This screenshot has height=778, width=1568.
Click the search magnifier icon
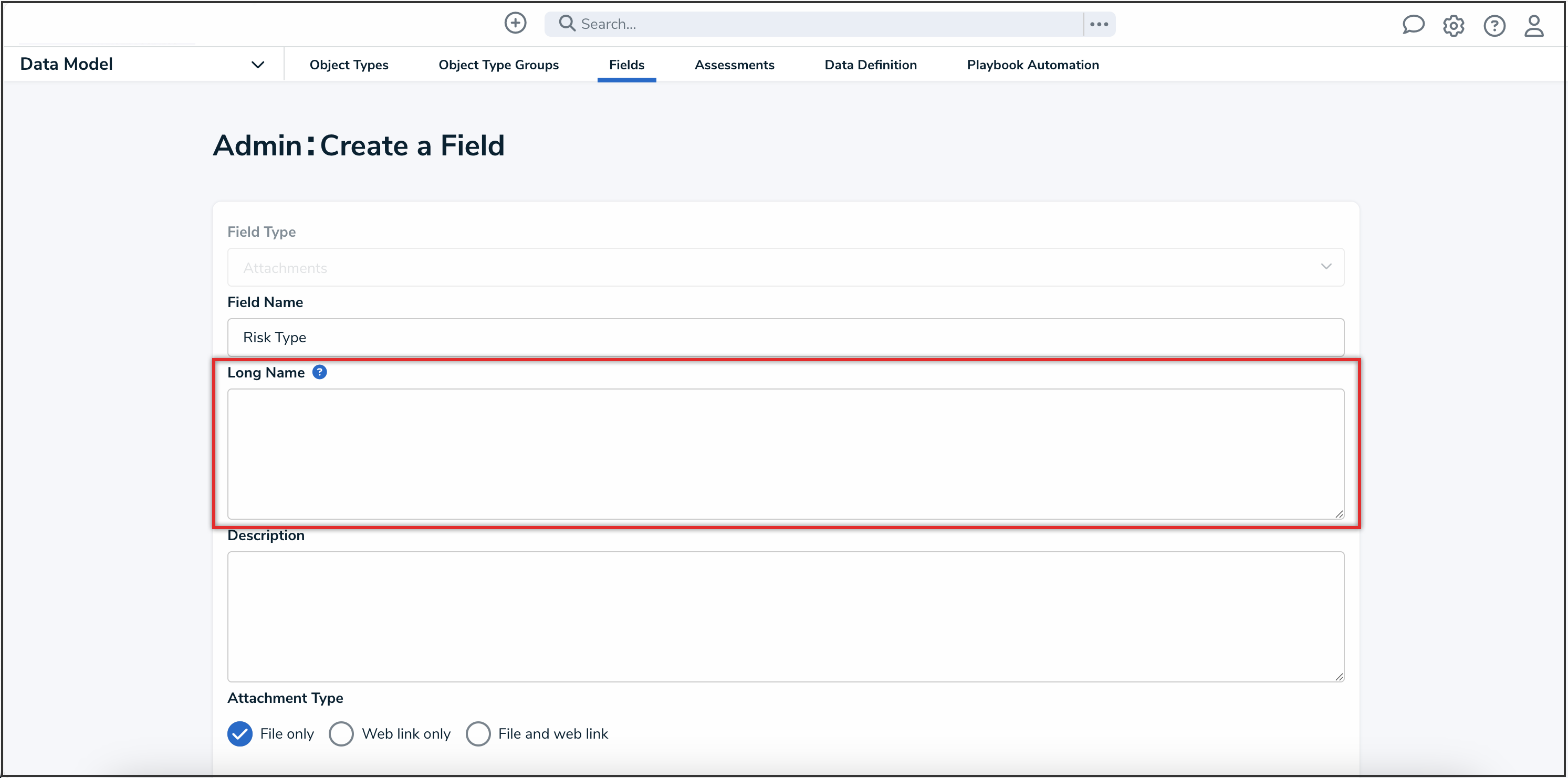[567, 23]
